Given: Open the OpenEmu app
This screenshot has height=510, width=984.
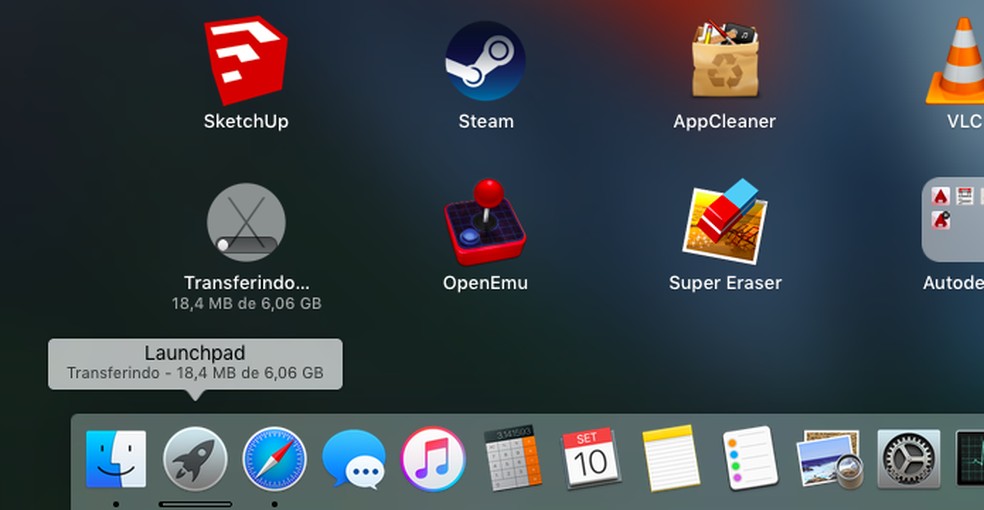Looking at the screenshot, I should point(485,222).
